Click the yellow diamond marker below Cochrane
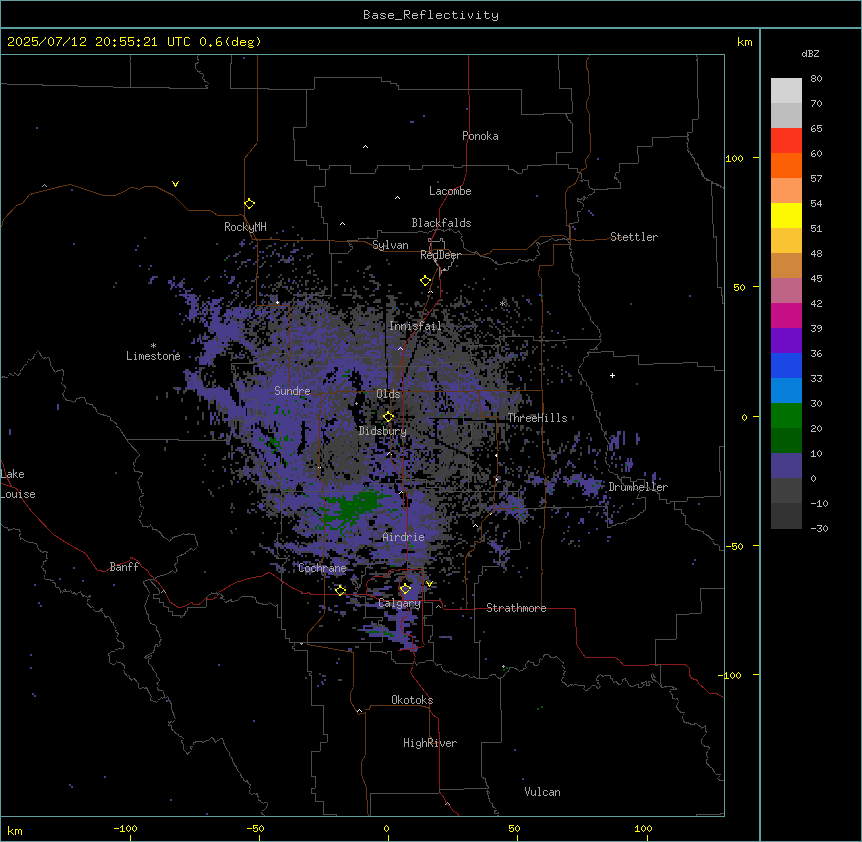862x842 pixels. [x=340, y=590]
